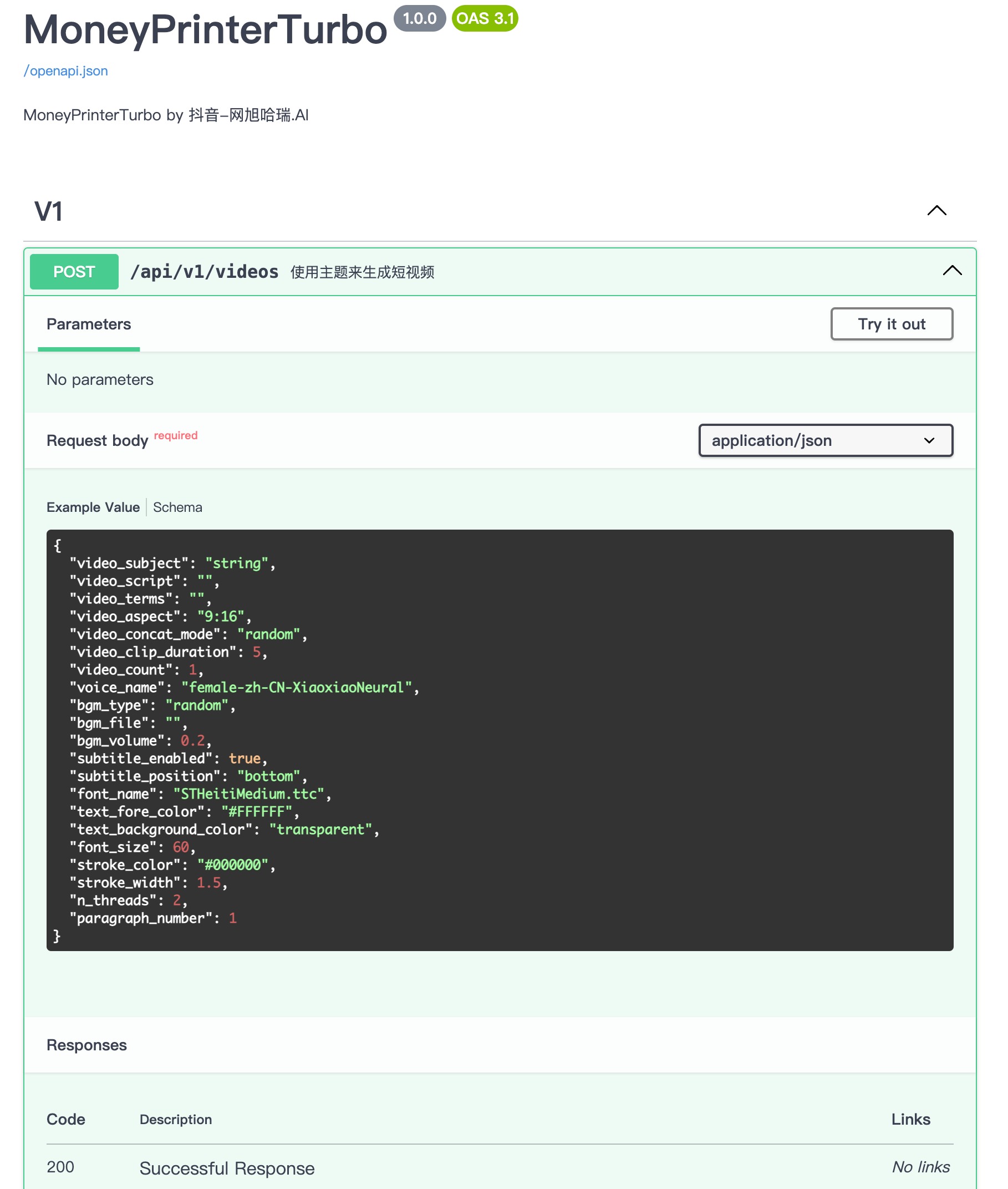1008x1189 pixels.
Task: Collapse the V1 section chevron
Action: tap(936, 211)
